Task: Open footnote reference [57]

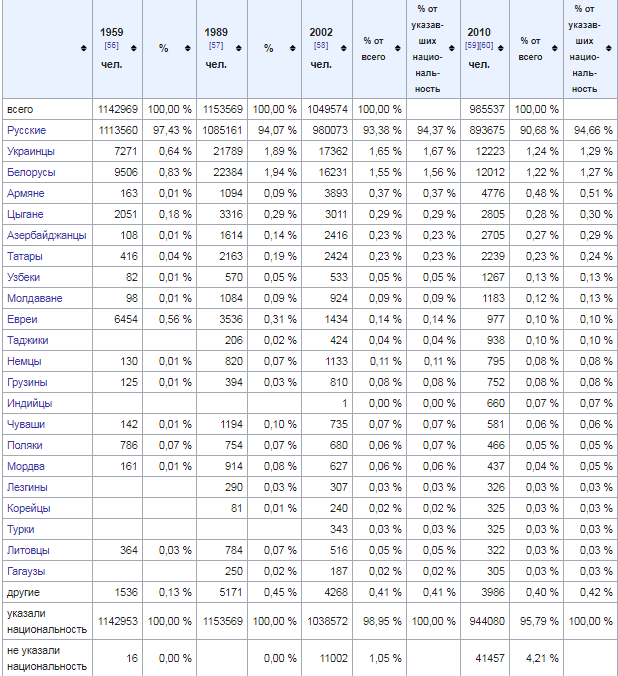Action: pos(216,46)
